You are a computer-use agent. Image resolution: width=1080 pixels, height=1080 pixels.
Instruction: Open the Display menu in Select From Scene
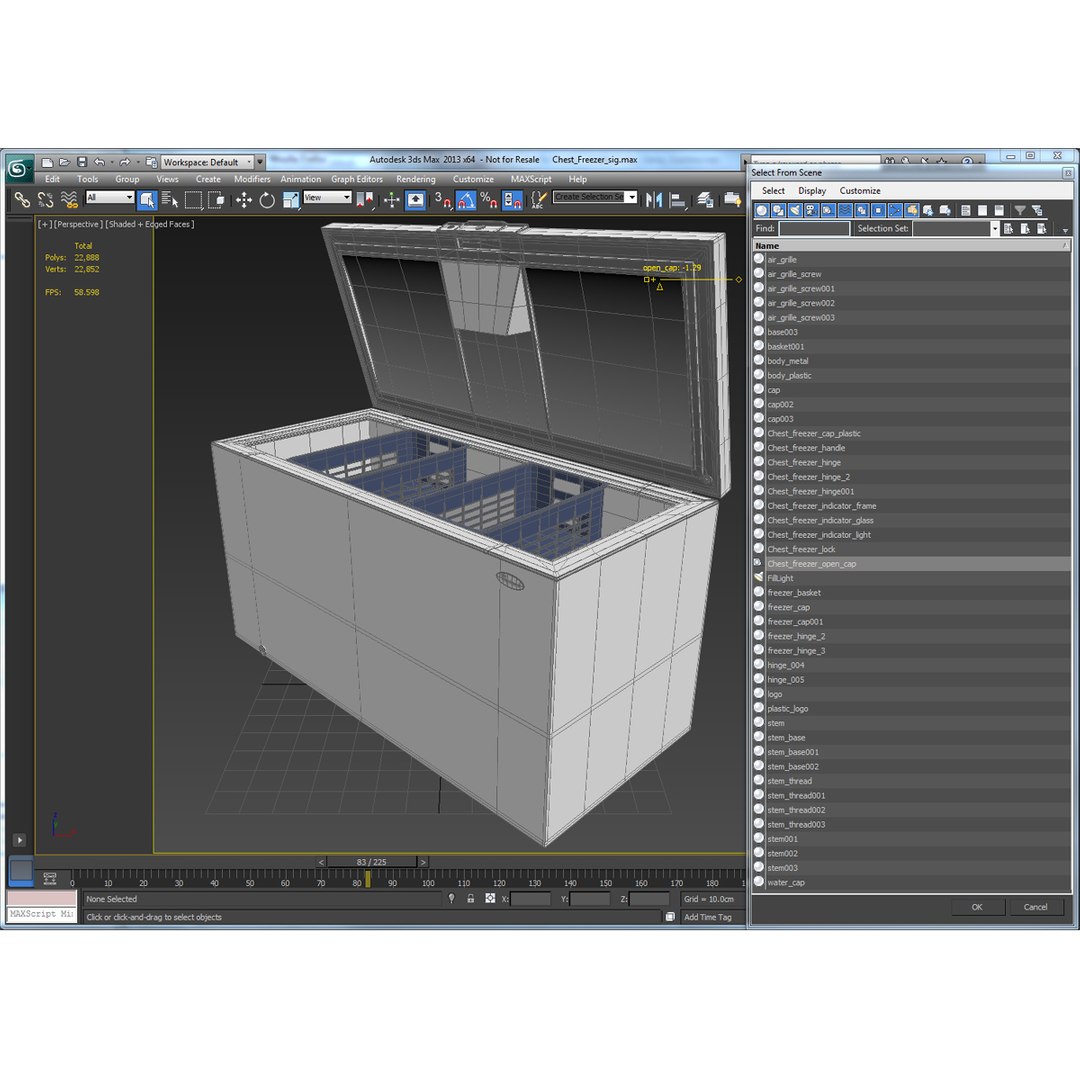812,191
